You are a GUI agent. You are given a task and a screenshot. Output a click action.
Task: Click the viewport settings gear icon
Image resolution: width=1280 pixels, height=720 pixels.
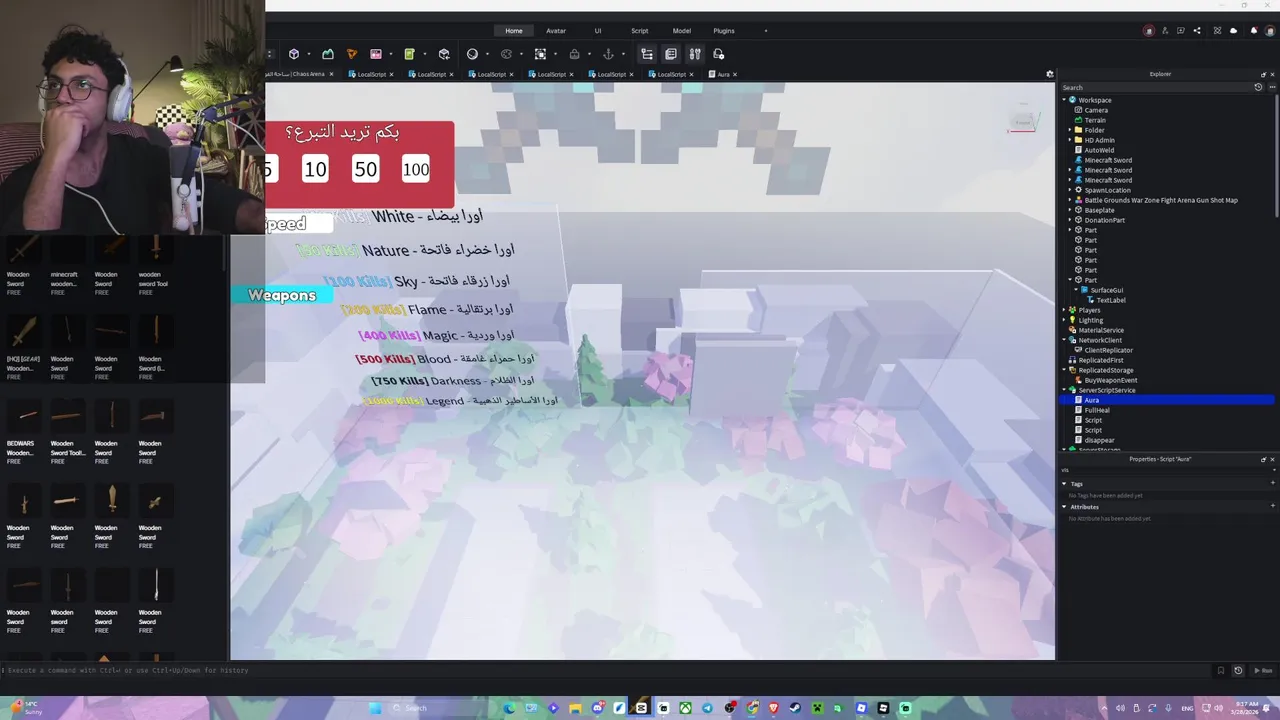(1050, 74)
